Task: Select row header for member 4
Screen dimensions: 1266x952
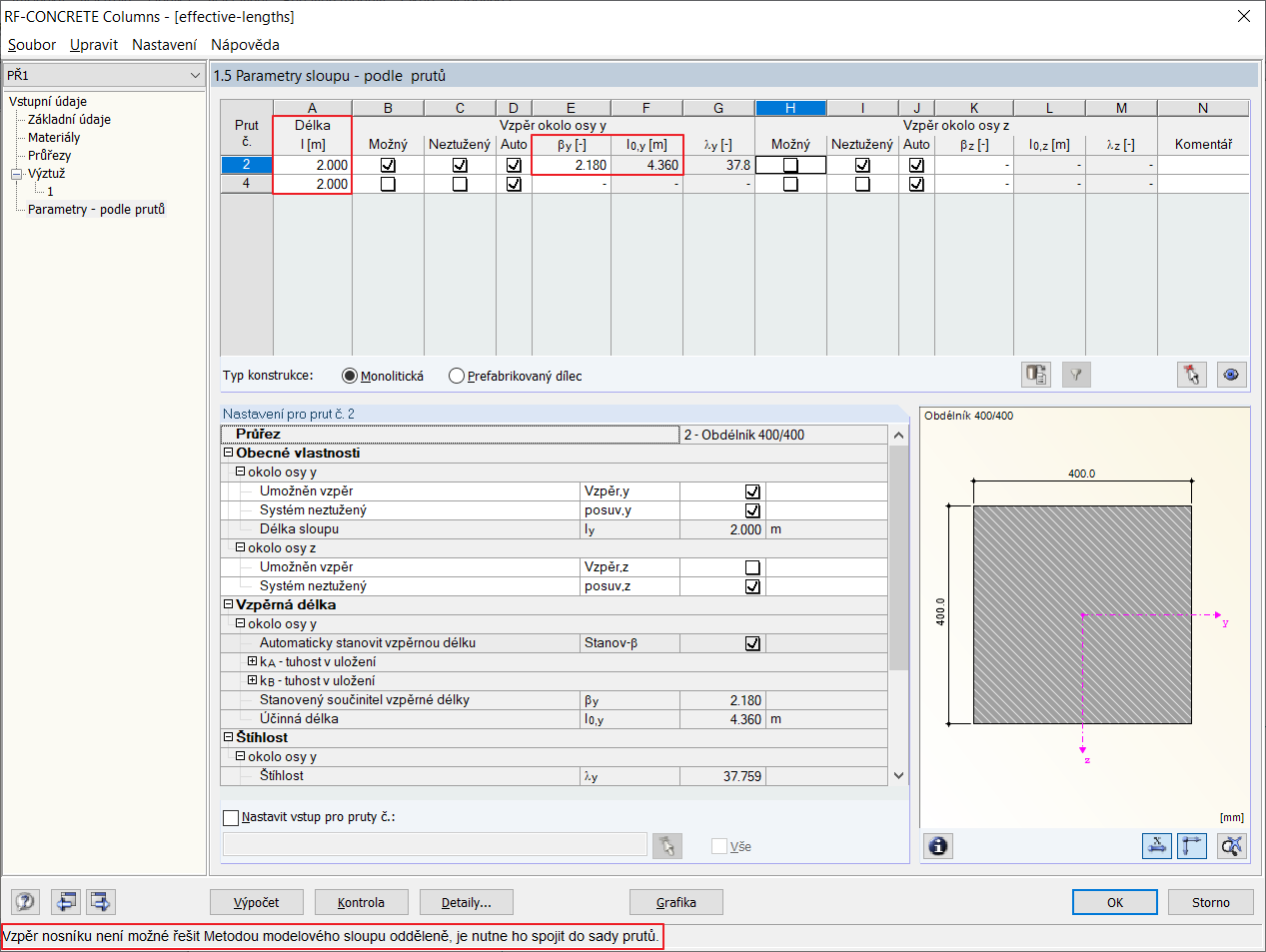Action: tap(246, 184)
